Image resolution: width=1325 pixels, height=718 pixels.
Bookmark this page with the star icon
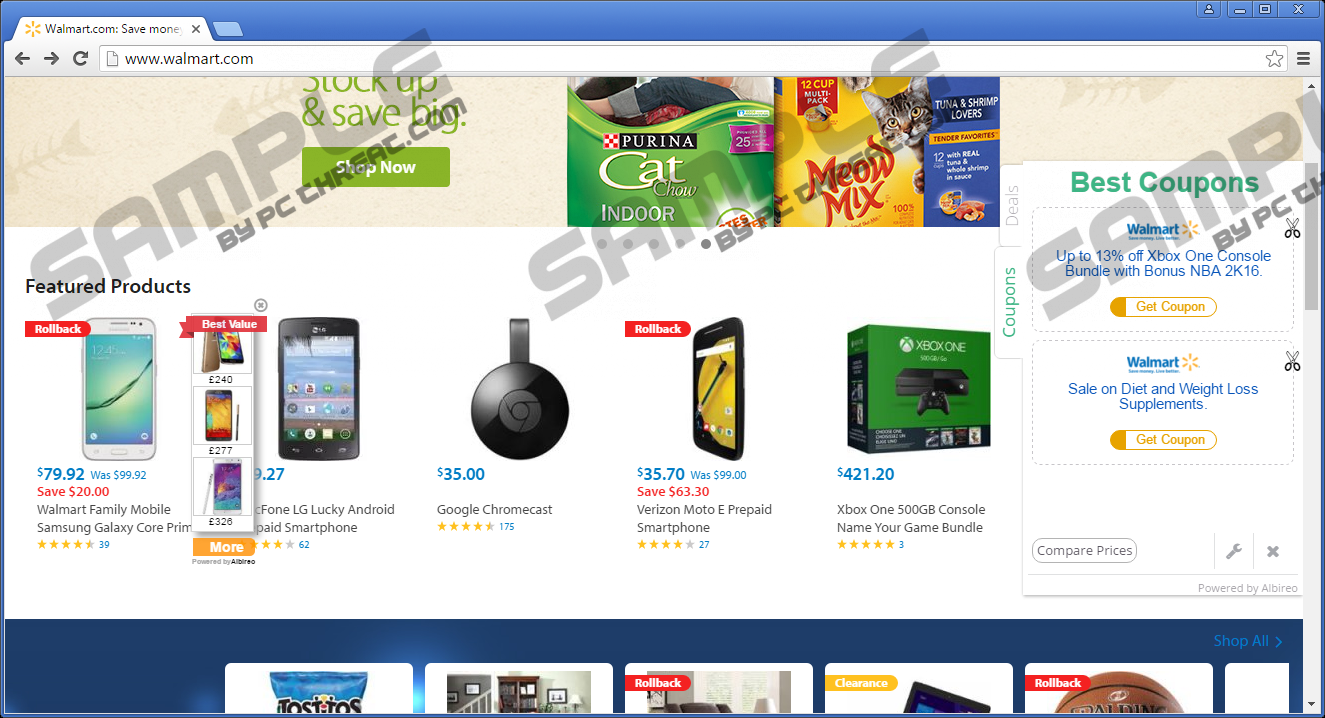[x=1274, y=59]
